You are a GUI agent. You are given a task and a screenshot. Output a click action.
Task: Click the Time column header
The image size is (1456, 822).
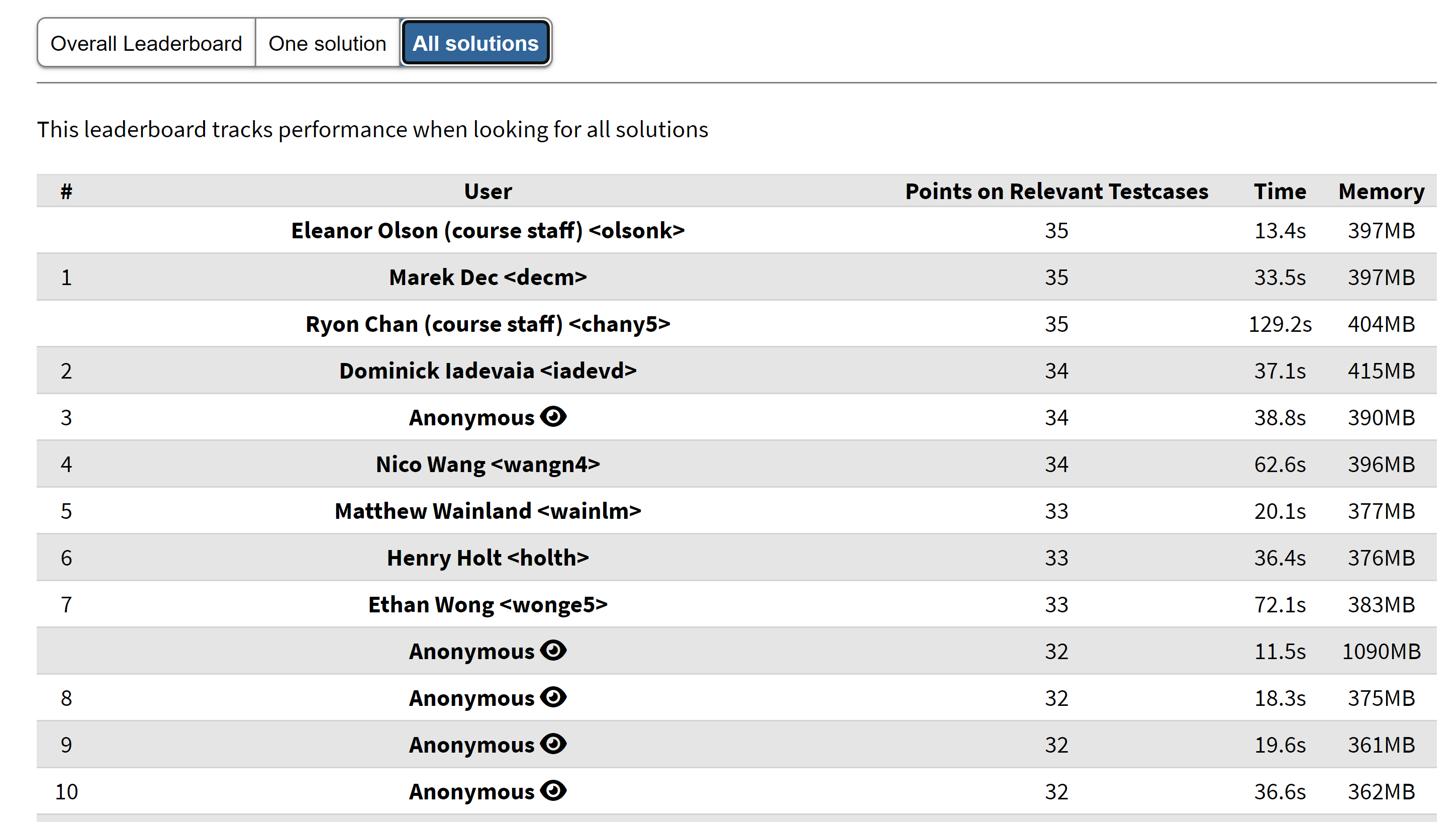click(1280, 191)
